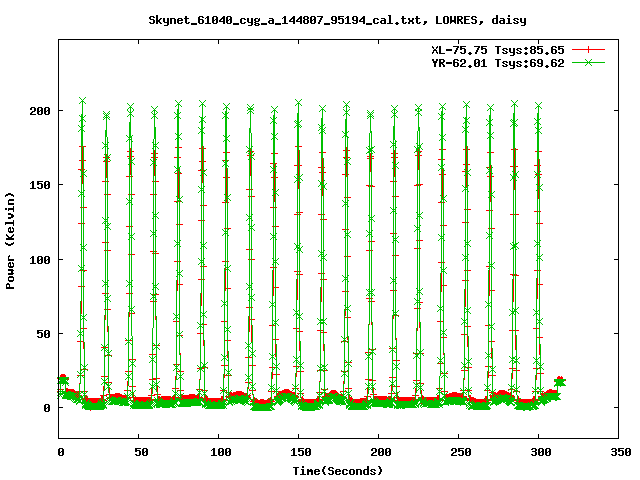The height and width of the screenshot is (480, 640).
Task: Click the plot title naming the Skynet cal file
Action: click(x=337, y=19)
